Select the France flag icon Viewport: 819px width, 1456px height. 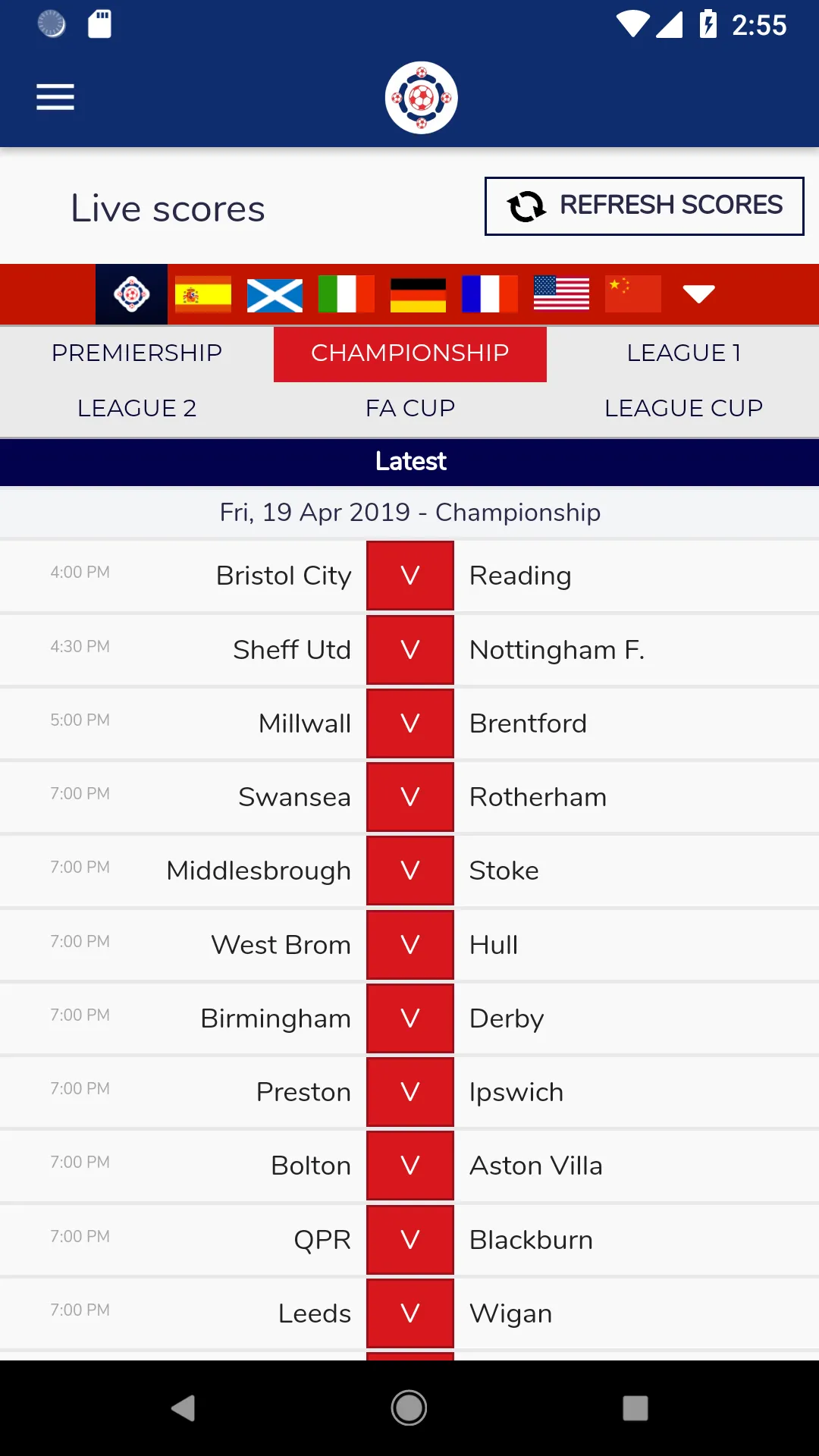(490, 294)
